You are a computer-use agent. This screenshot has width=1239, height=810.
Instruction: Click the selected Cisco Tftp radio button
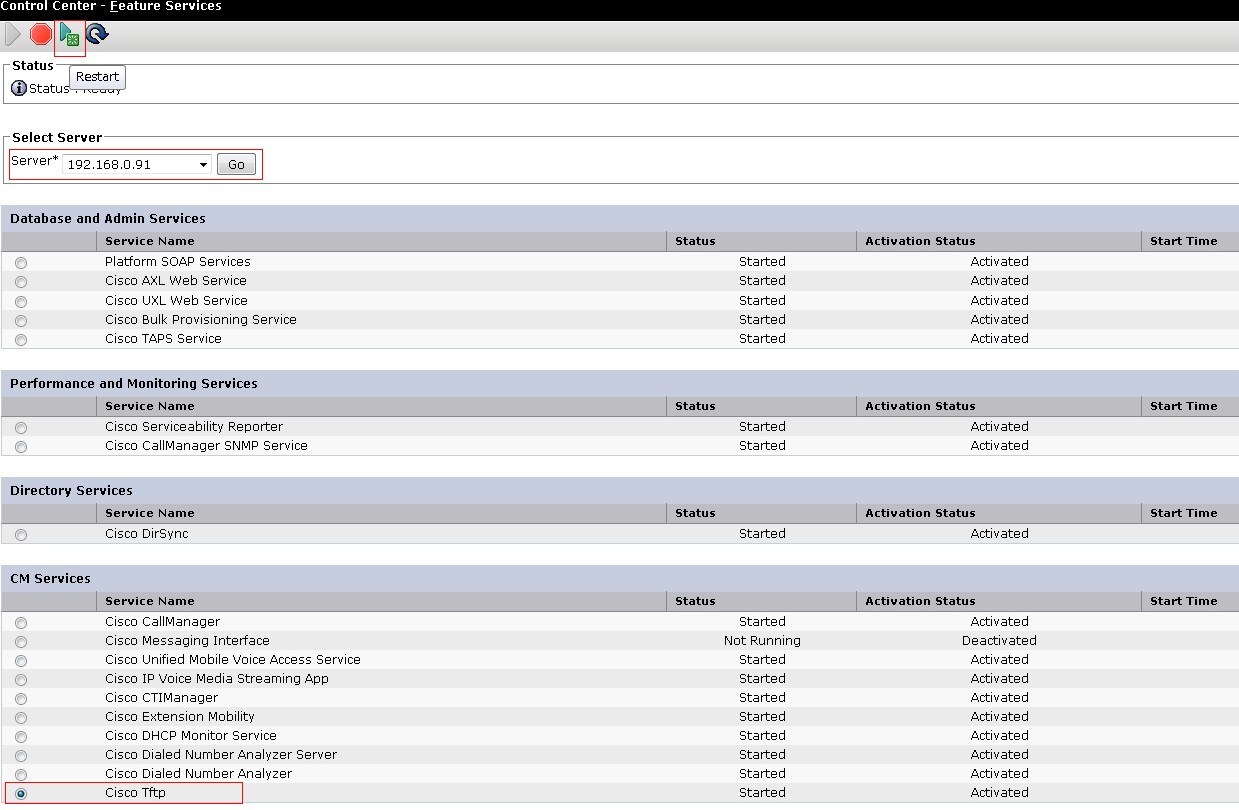pyautogui.click(x=21, y=794)
